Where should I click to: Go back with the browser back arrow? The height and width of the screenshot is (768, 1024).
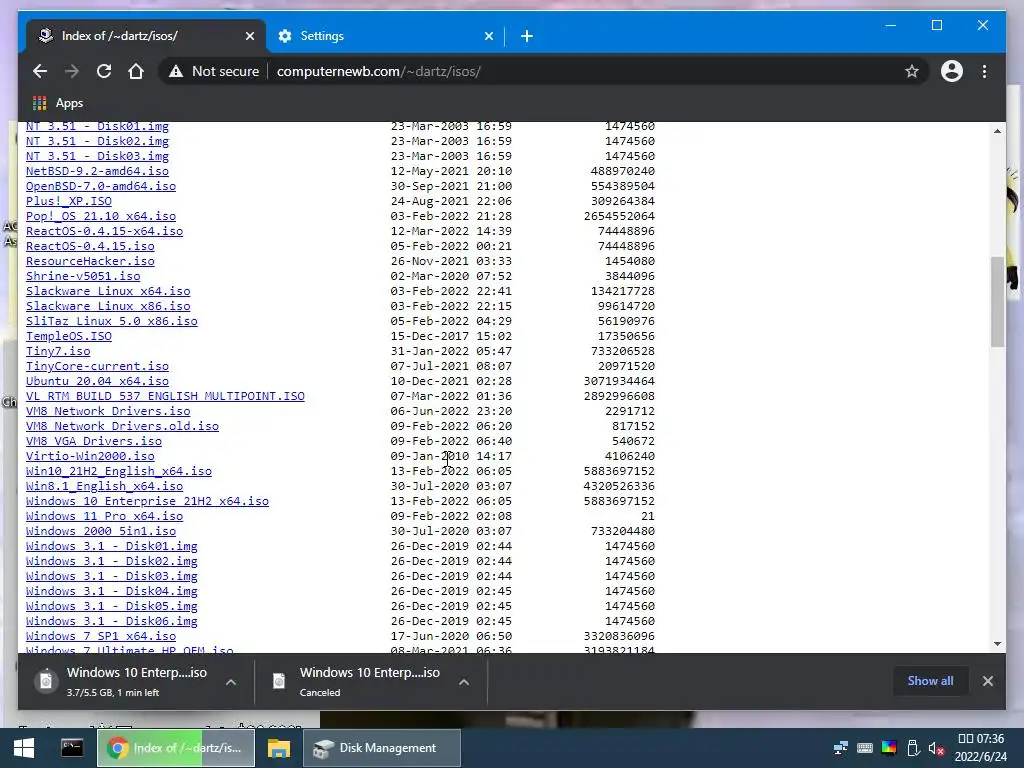point(40,71)
